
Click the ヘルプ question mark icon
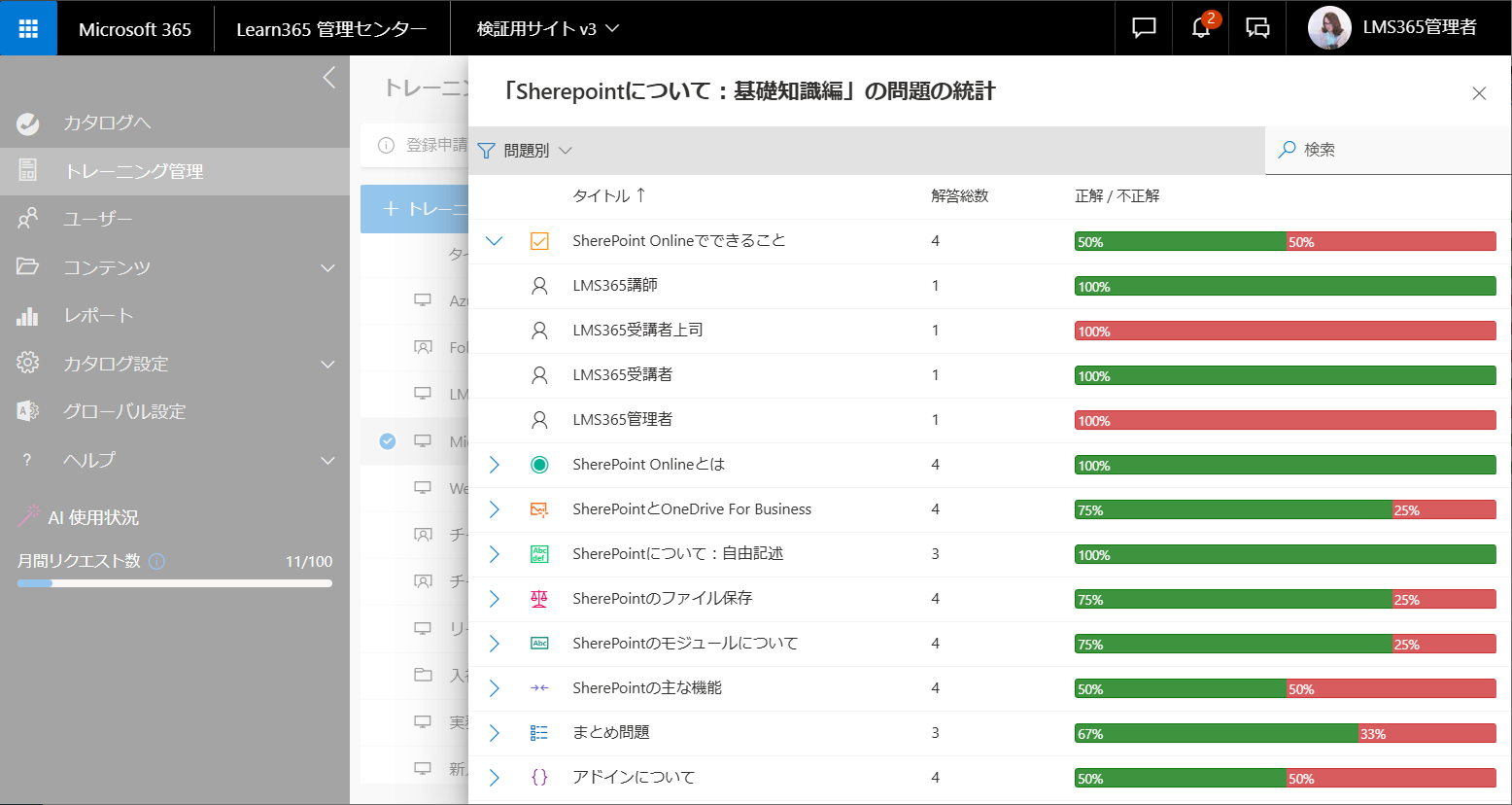(x=27, y=459)
